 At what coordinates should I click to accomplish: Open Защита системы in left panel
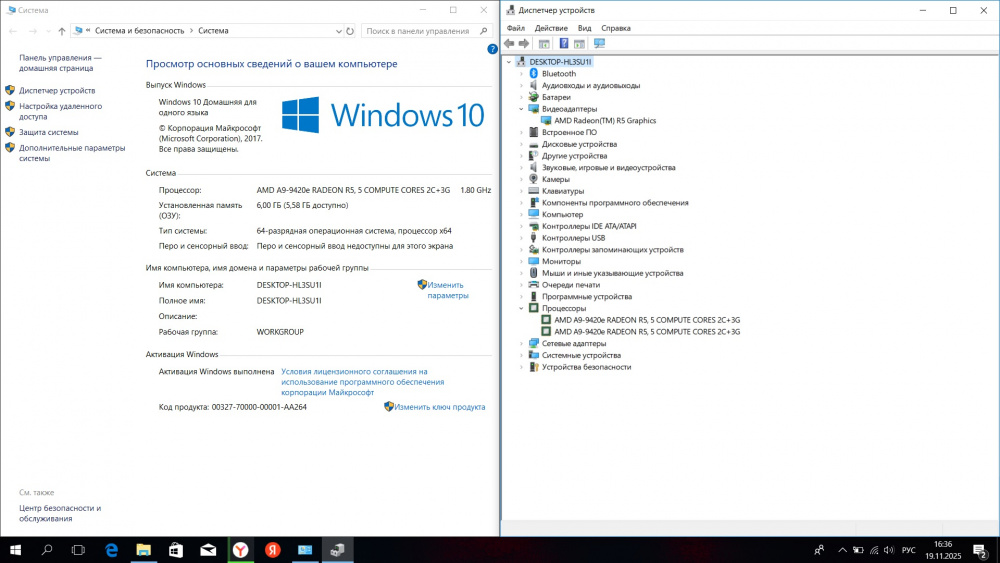coord(48,132)
